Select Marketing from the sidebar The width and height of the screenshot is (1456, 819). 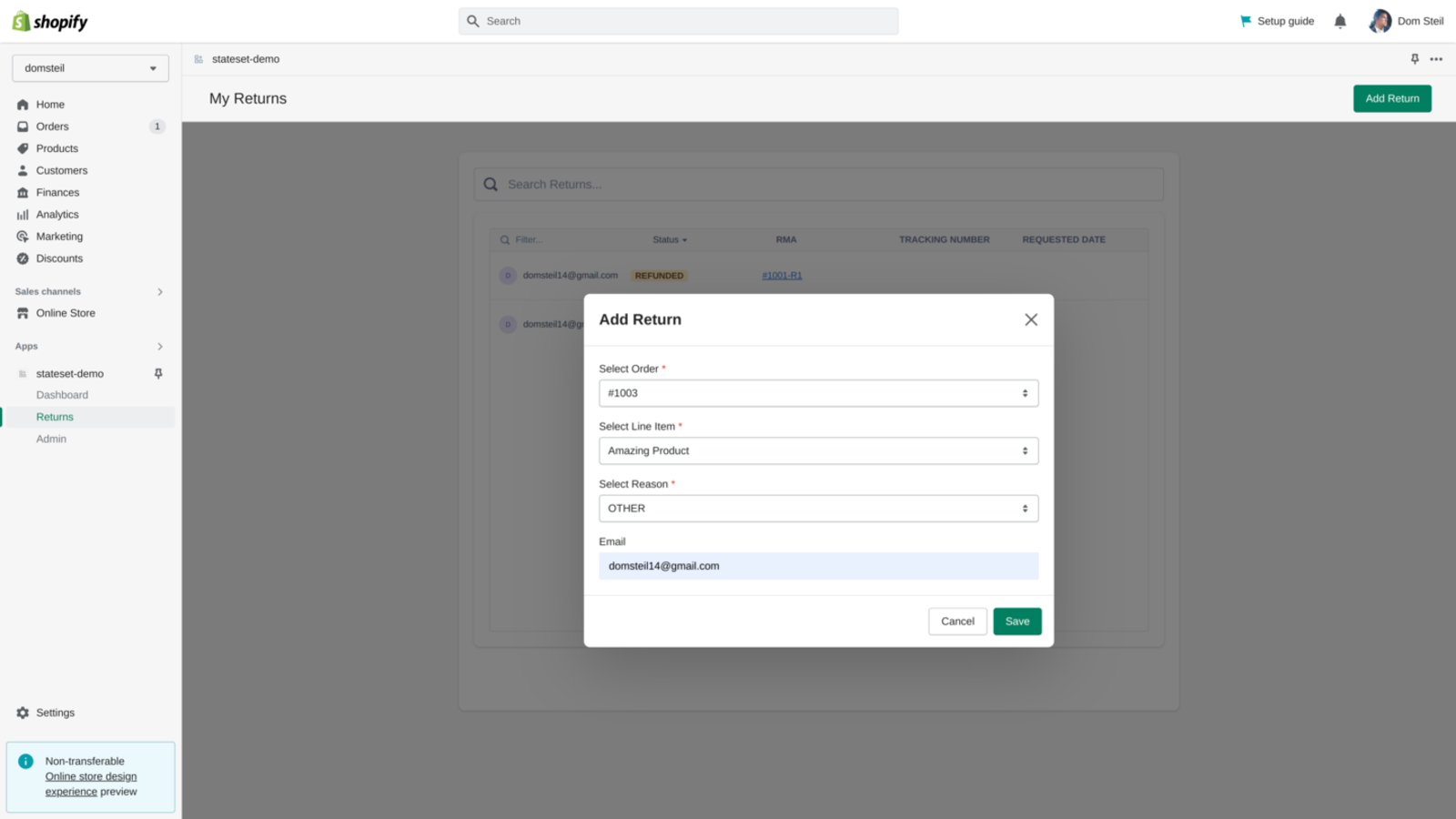pyautogui.click(x=59, y=236)
